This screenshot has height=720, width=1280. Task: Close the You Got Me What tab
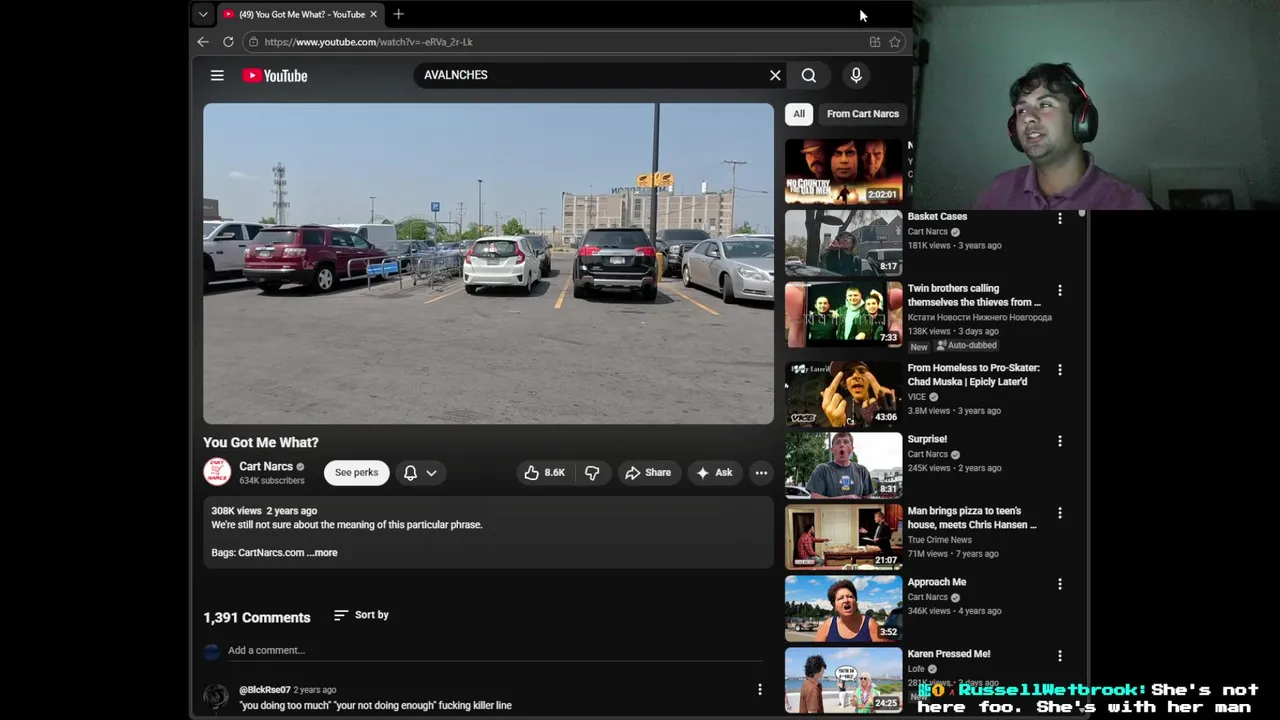[374, 14]
